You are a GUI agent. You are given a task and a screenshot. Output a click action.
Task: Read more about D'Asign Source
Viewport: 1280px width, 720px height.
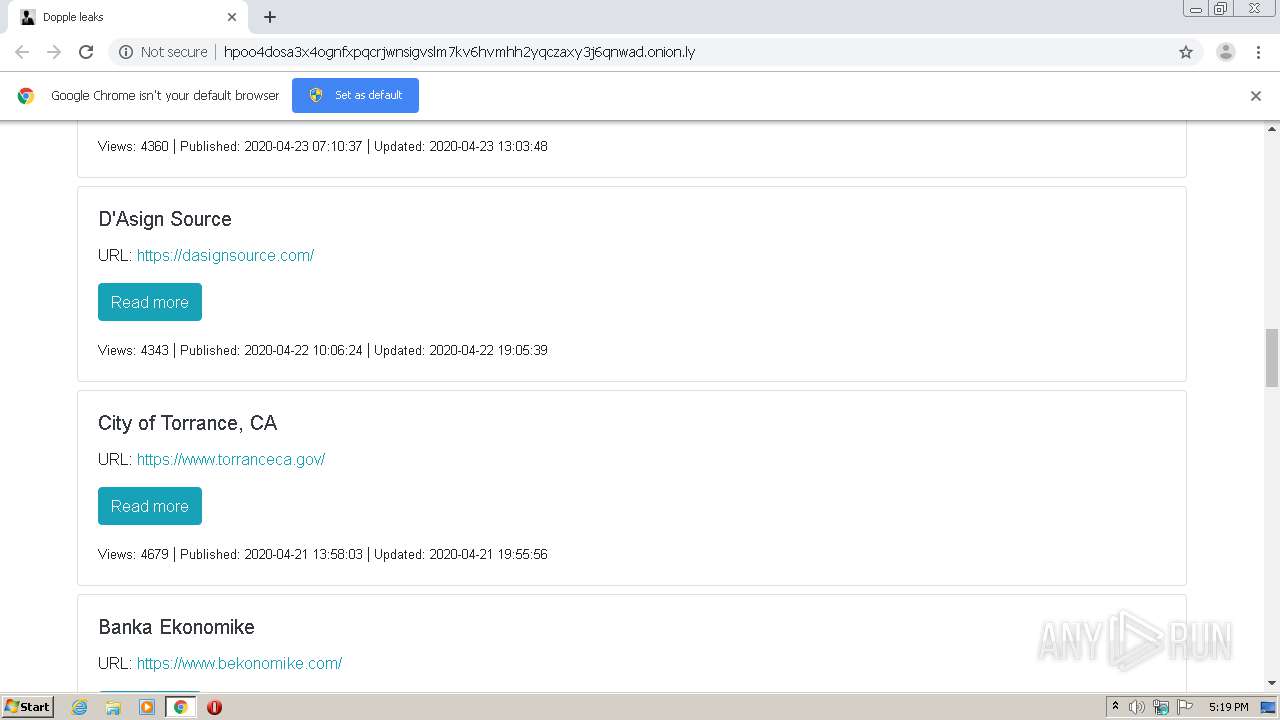click(x=150, y=302)
